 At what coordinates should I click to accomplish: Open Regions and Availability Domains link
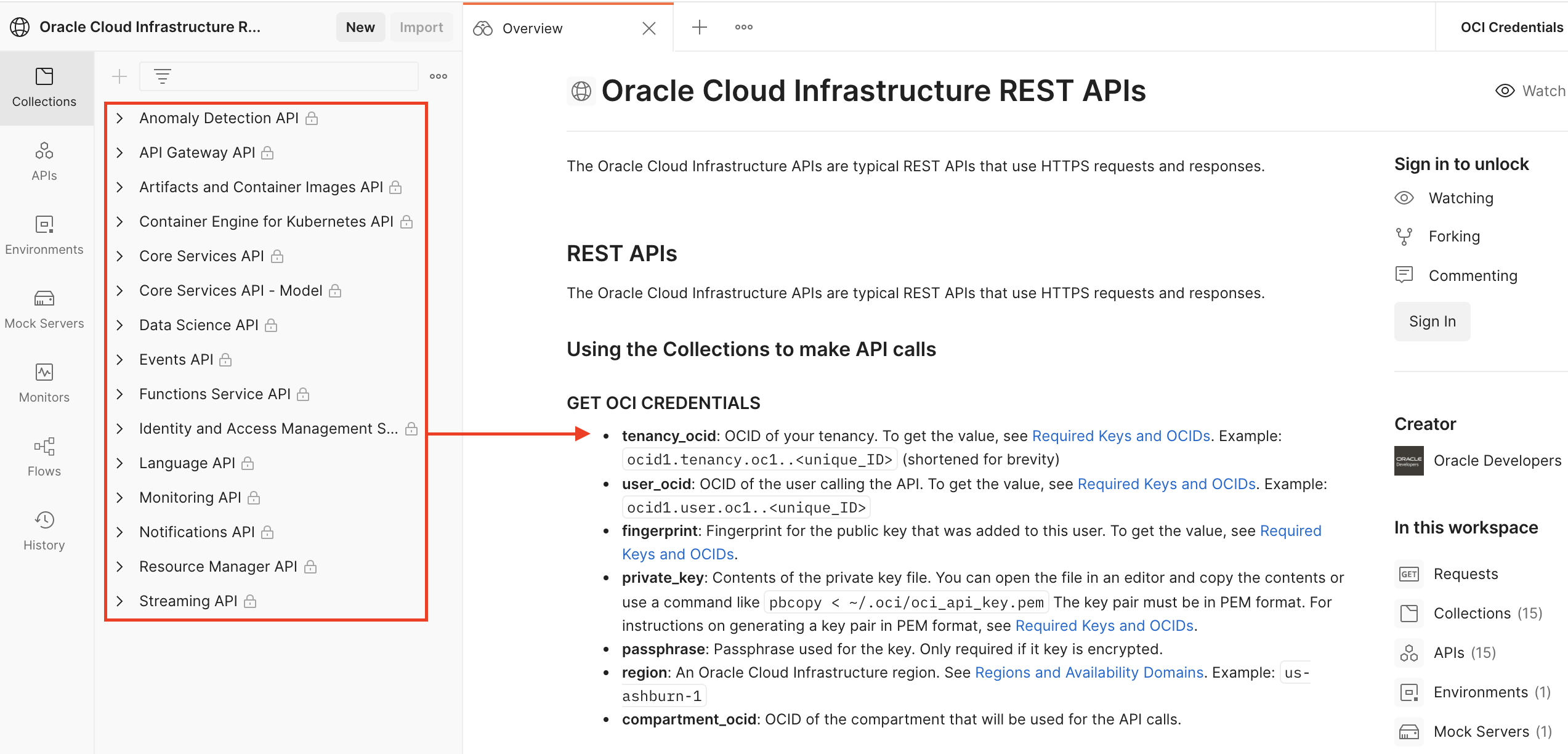click(1089, 673)
